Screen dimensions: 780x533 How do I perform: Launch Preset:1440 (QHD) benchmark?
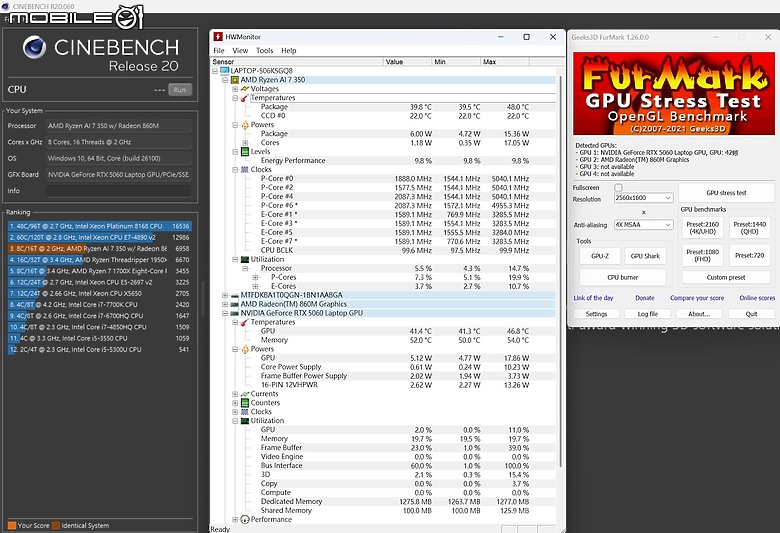point(749,227)
